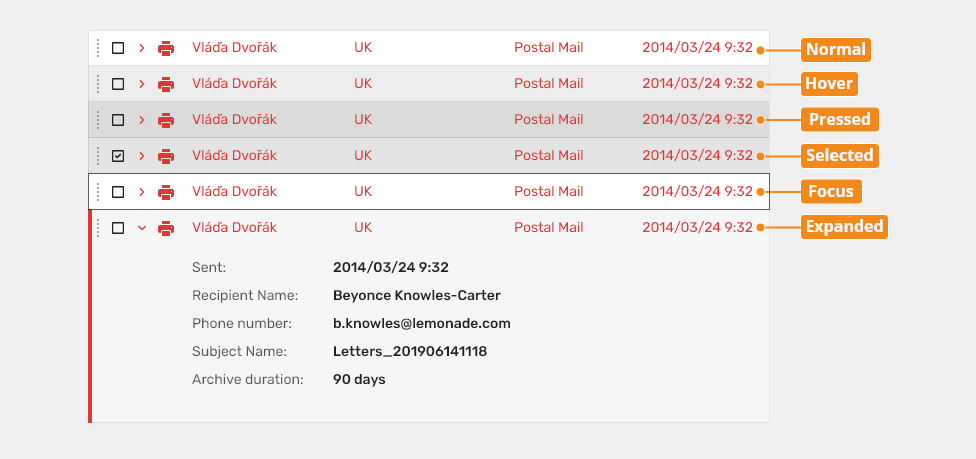Click the printer icon in the Selected row
Screen dimensions: 976x459
click(x=166, y=156)
